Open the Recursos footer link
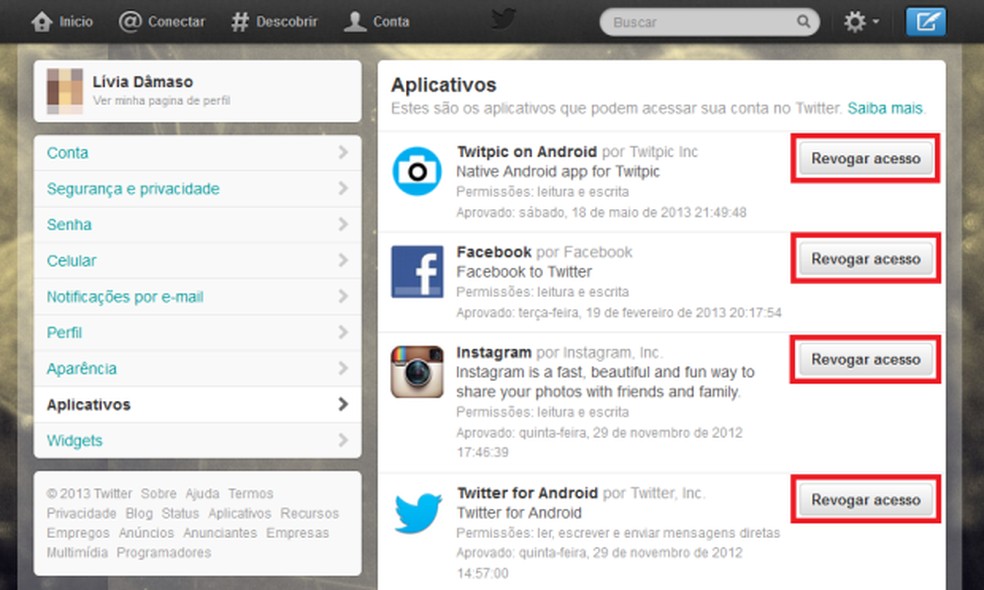The height and width of the screenshot is (590, 984). point(309,513)
